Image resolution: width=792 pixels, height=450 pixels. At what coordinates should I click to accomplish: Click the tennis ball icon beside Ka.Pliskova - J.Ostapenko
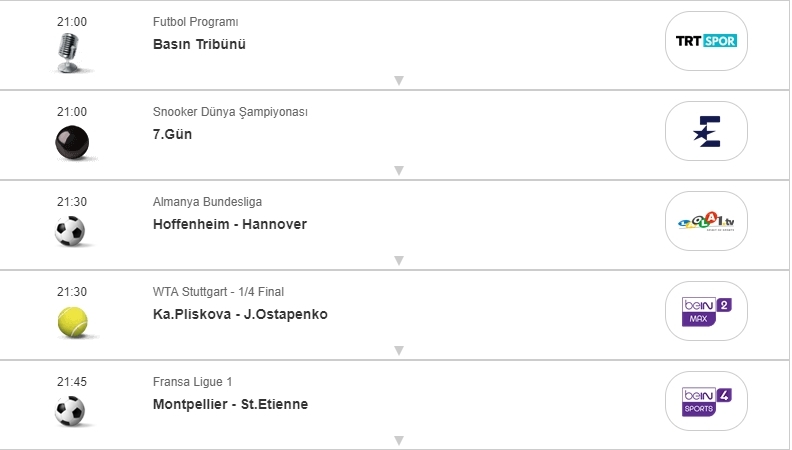tap(72, 321)
